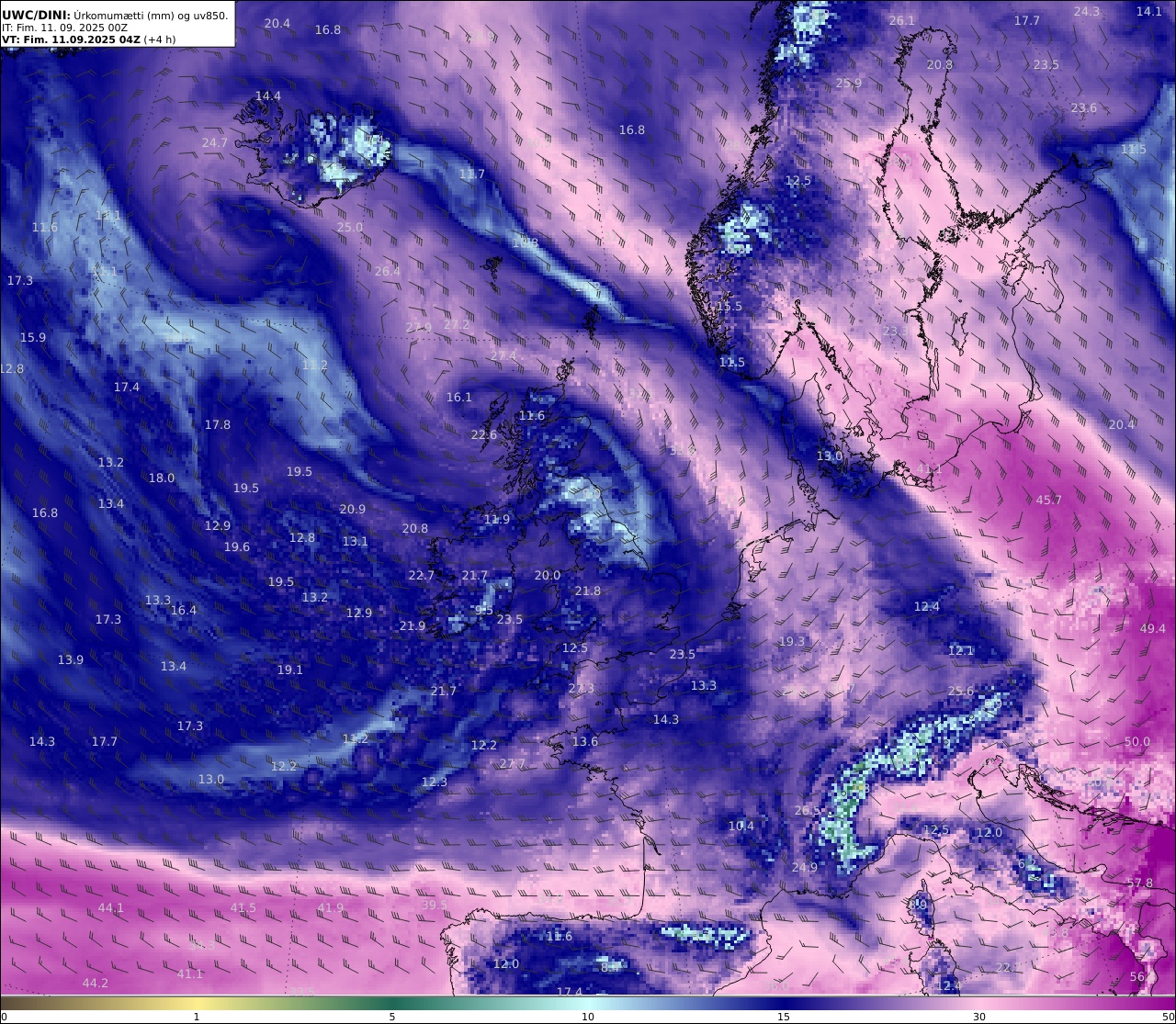Image resolution: width=1176 pixels, height=1024 pixels.
Task: Select the 50.0 value at the right edge
Action: tap(1137, 741)
